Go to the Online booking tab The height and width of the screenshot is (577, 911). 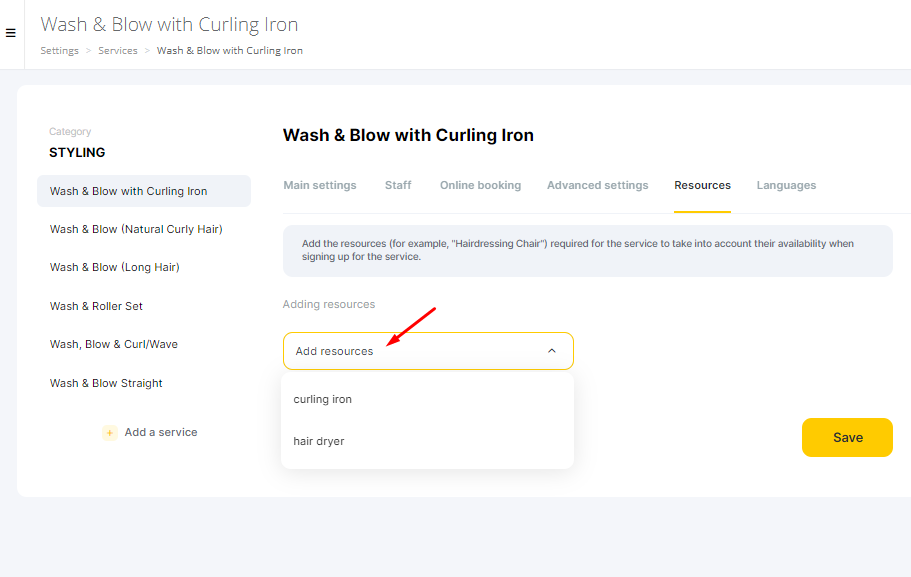point(480,185)
